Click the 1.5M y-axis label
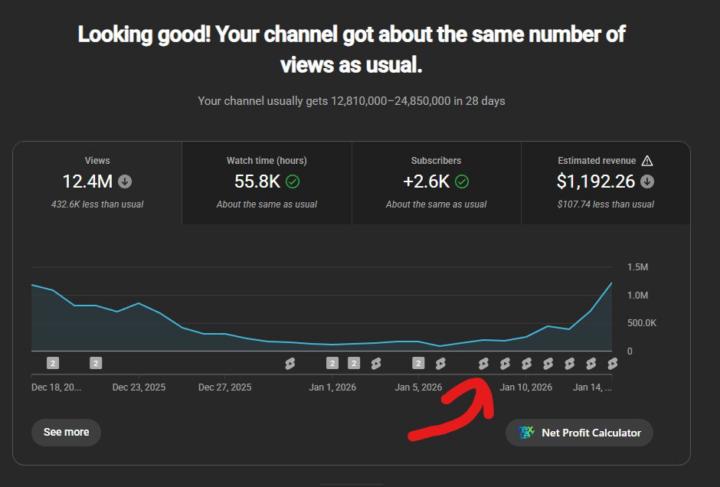The width and height of the screenshot is (720, 487). click(x=638, y=267)
